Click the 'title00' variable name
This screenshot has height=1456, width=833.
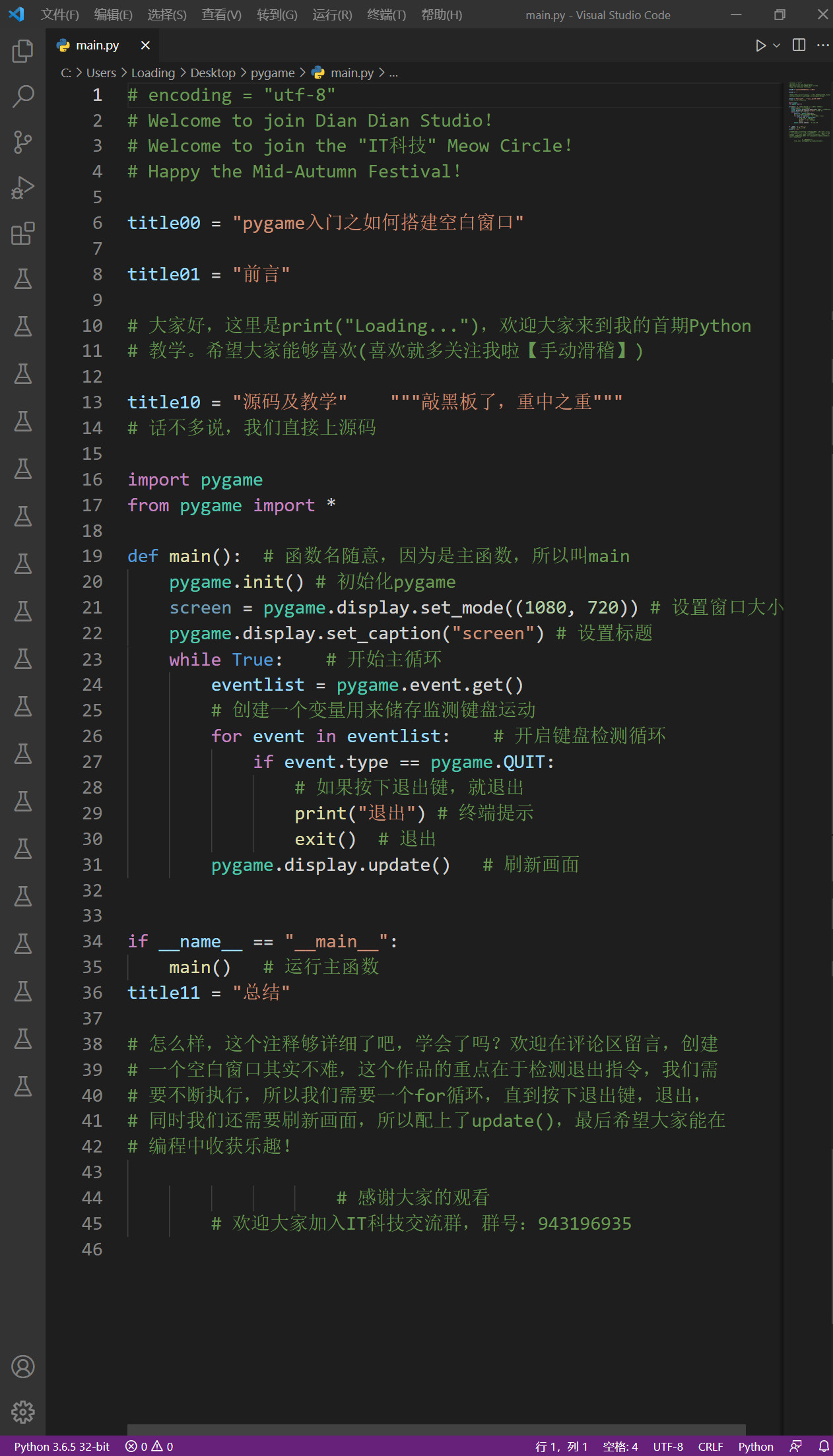point(163,223)
